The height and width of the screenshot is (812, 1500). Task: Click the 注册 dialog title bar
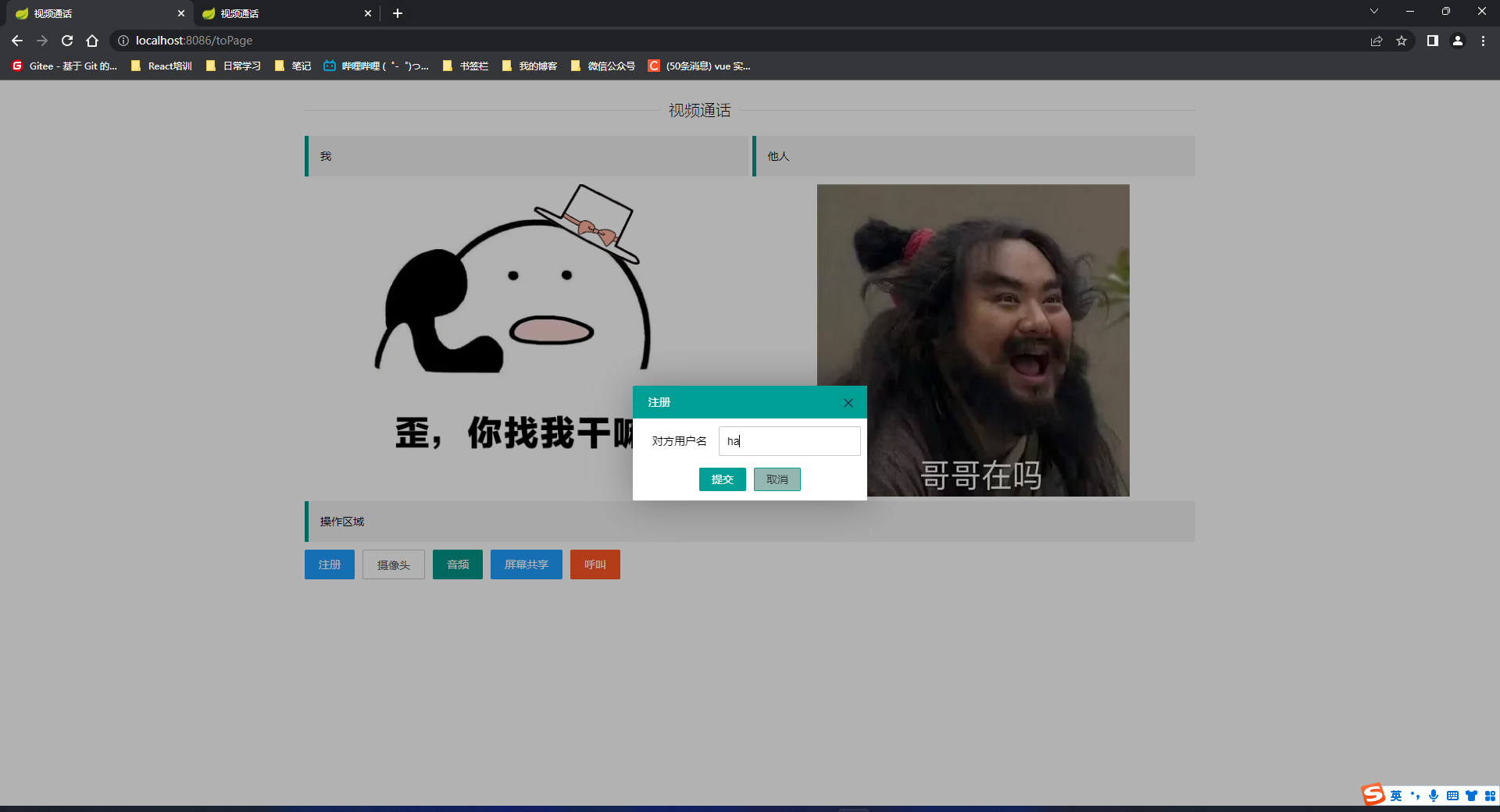point(750,402)
